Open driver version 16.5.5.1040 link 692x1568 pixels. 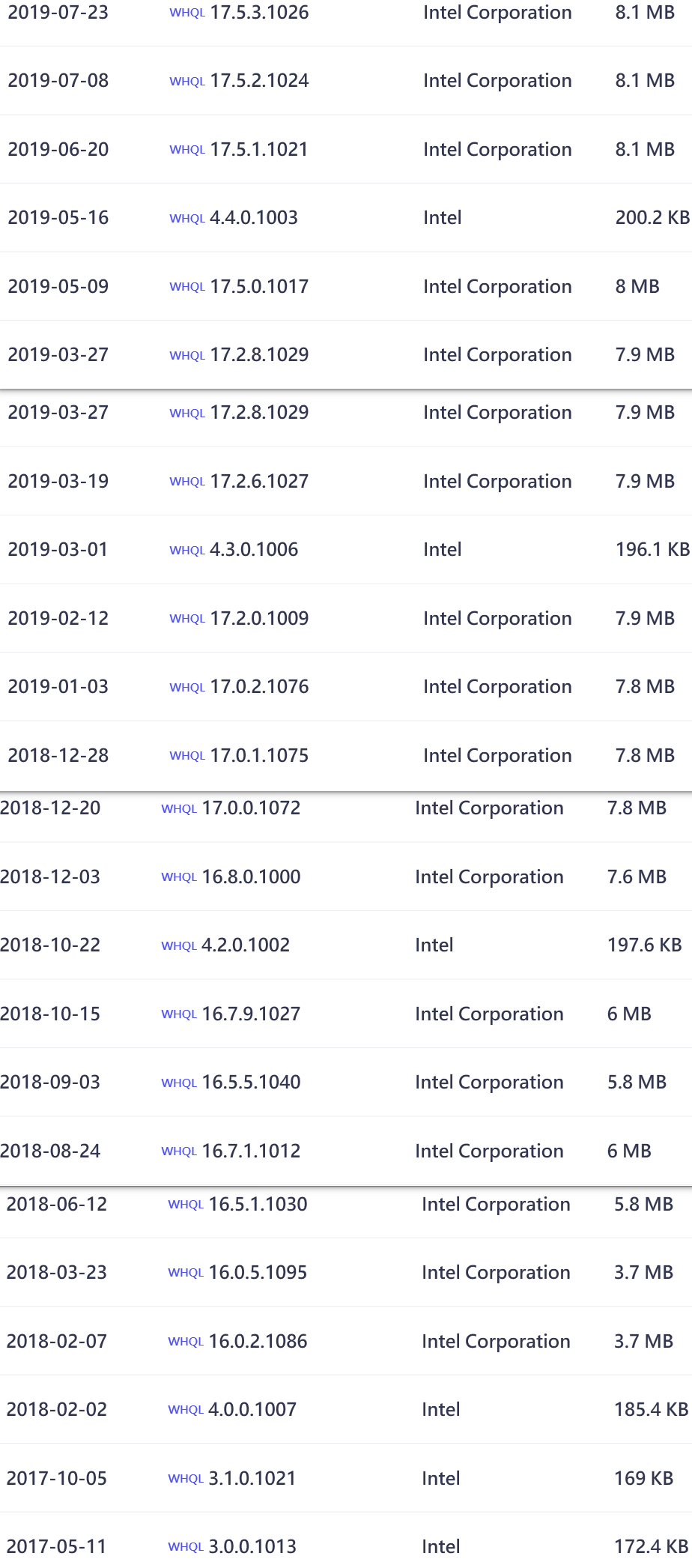coord(251,1083)
